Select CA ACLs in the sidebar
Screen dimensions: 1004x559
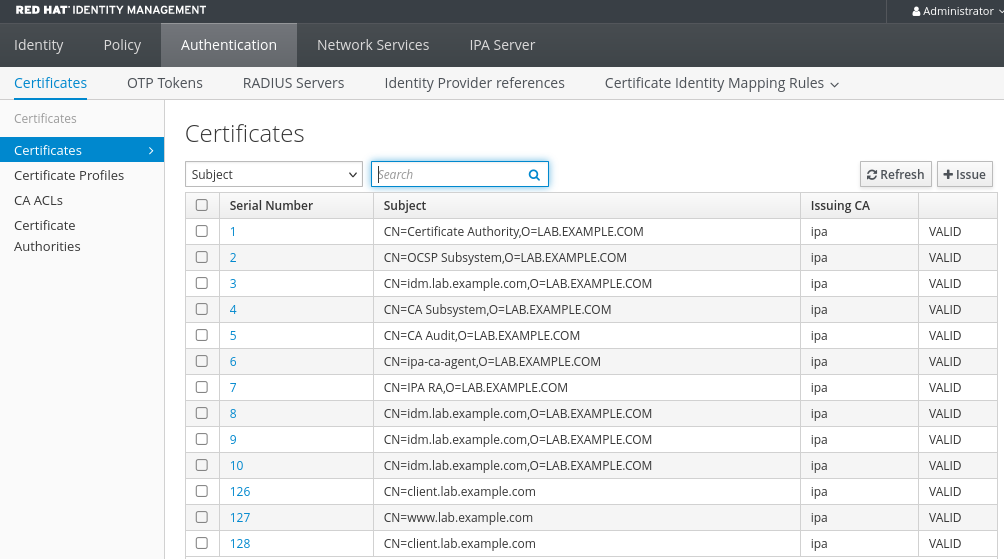coord(38,200)
